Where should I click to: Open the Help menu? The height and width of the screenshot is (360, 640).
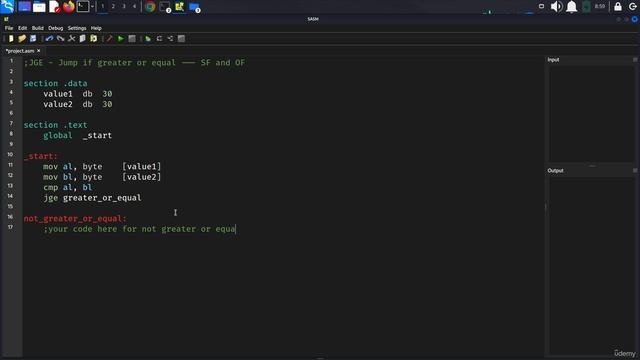coord(96,28)
